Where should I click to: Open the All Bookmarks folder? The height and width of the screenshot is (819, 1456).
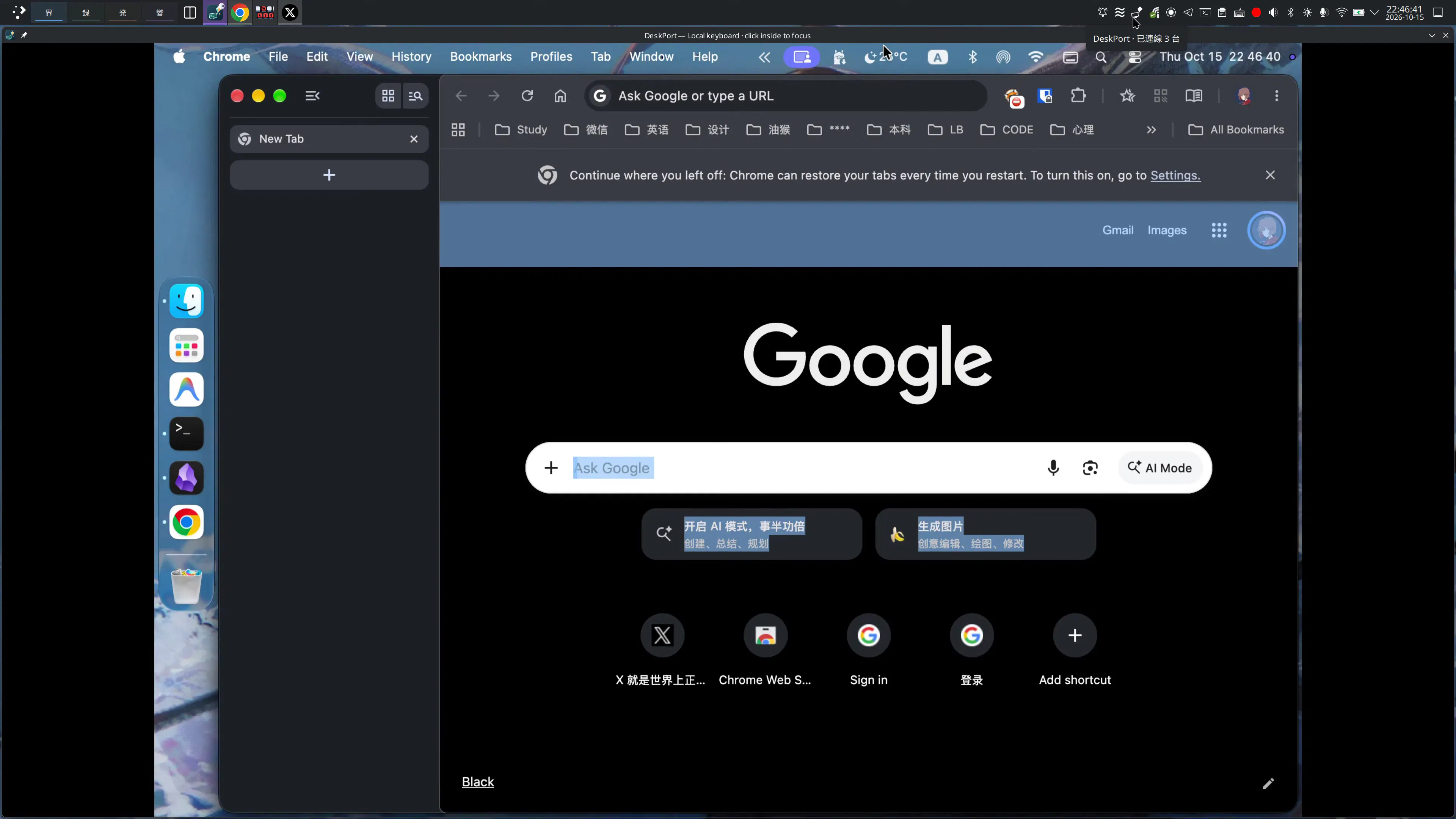click(1236, 130)
